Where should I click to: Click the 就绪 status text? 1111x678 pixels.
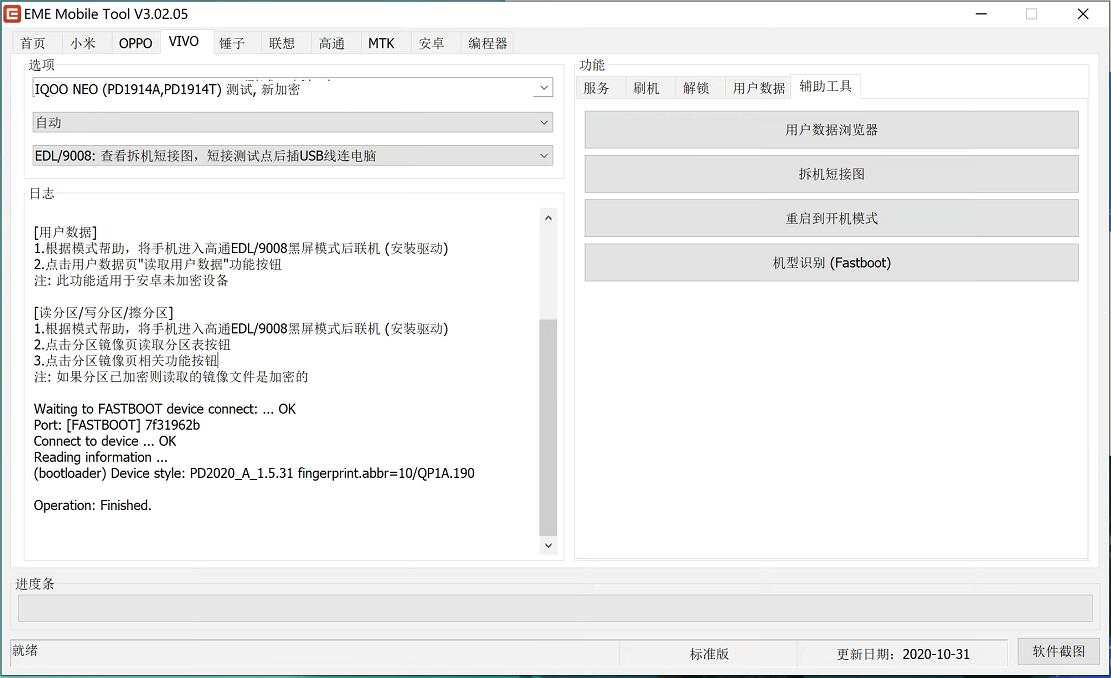26,650
